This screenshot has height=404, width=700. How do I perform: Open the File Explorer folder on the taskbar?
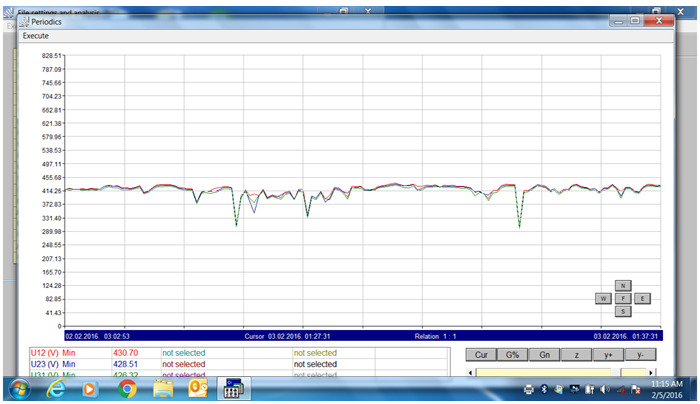(x=162, y=390)
